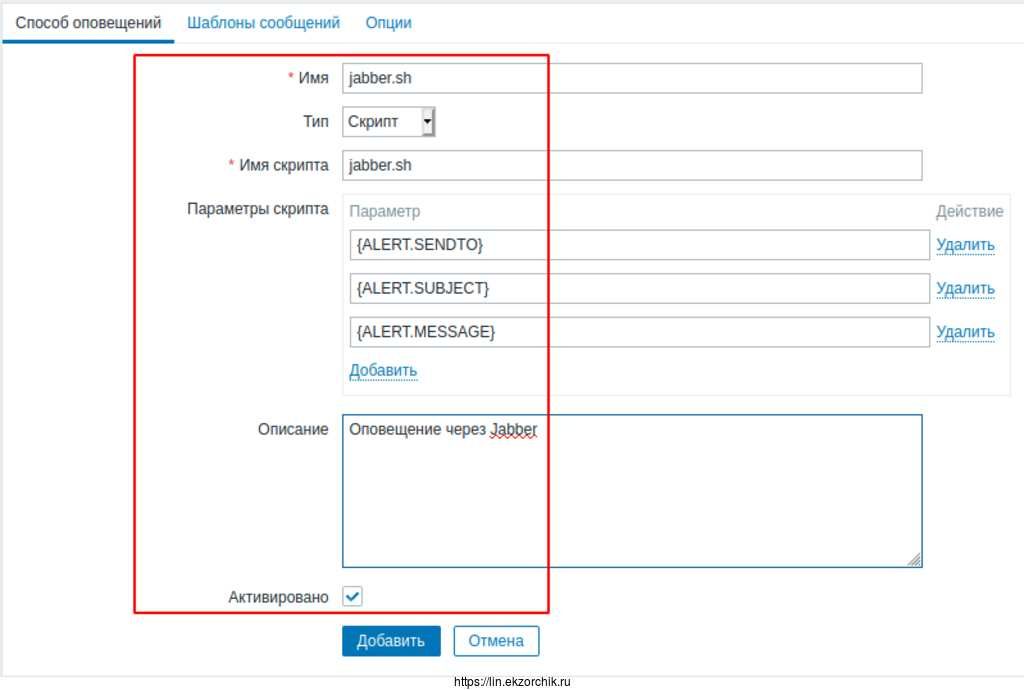Delete the {ALERT.MESSAGE} parameter row
Image resolution: width=1024 pixels, height=690 pixels.
pos(965,332)
